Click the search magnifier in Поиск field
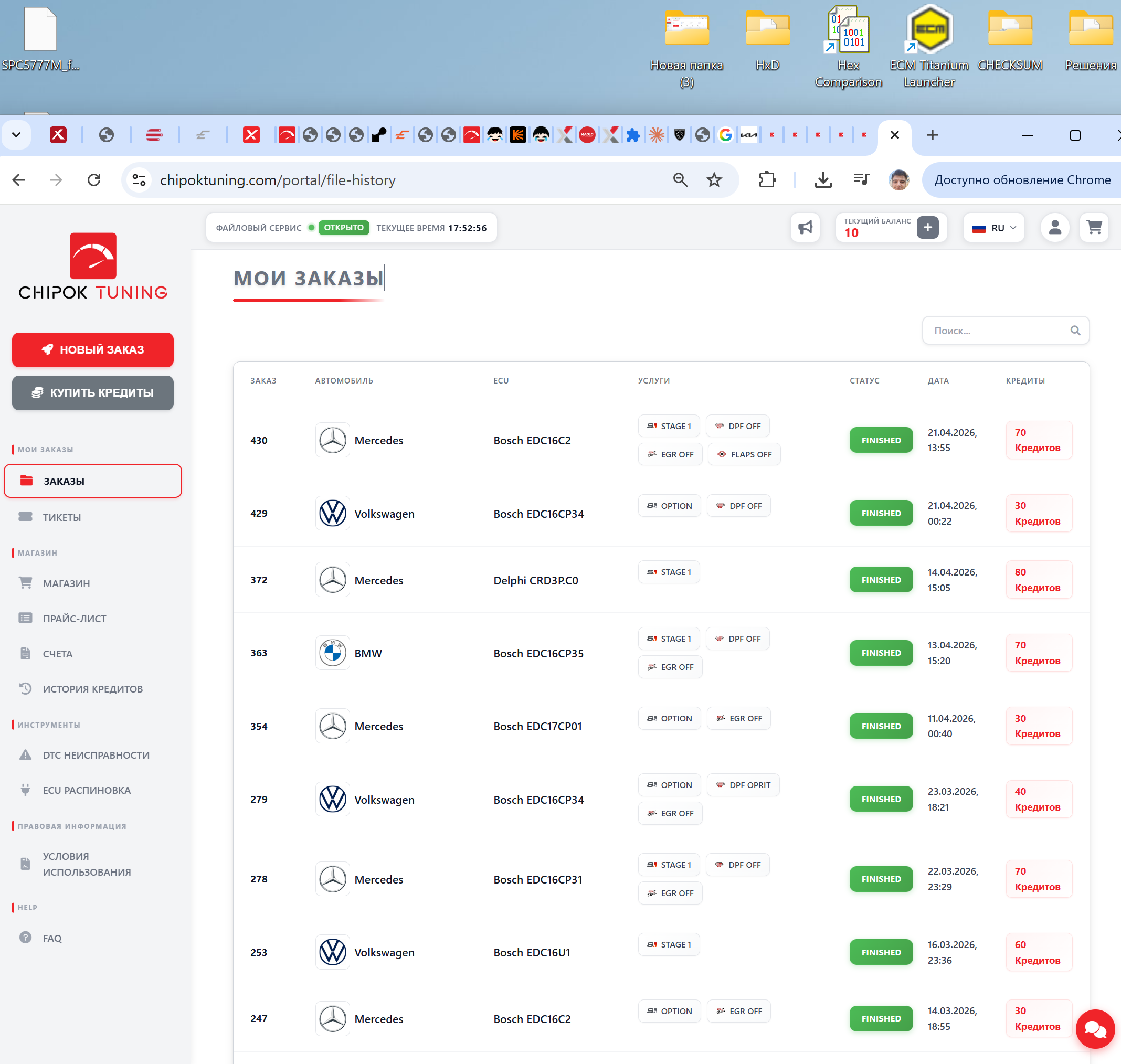Viewport: 1121px width, 1064px height. coord(1075,331)
